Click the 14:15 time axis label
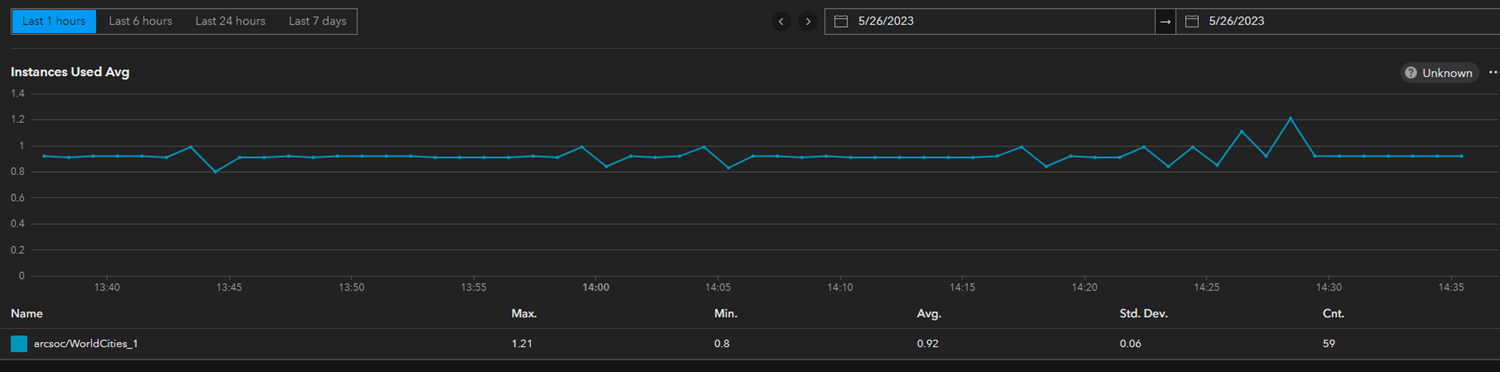The image size is (1500, 372). (x=962, y=287)
